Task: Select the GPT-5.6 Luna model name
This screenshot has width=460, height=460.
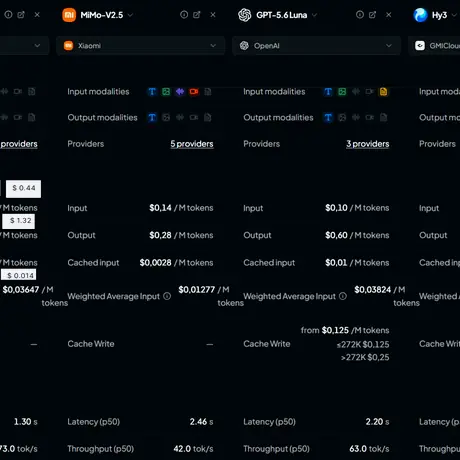Action: point(282,15)
